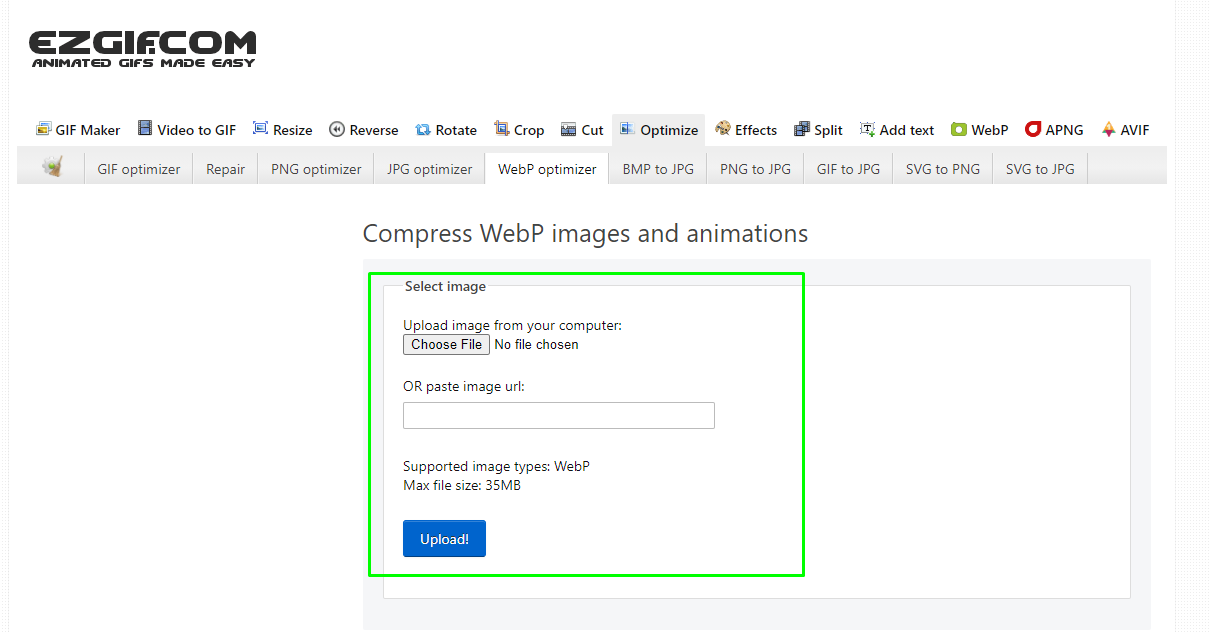1209x632 pixels.
Task: Open the Video to GIF tool
Action: pos(187,130)
